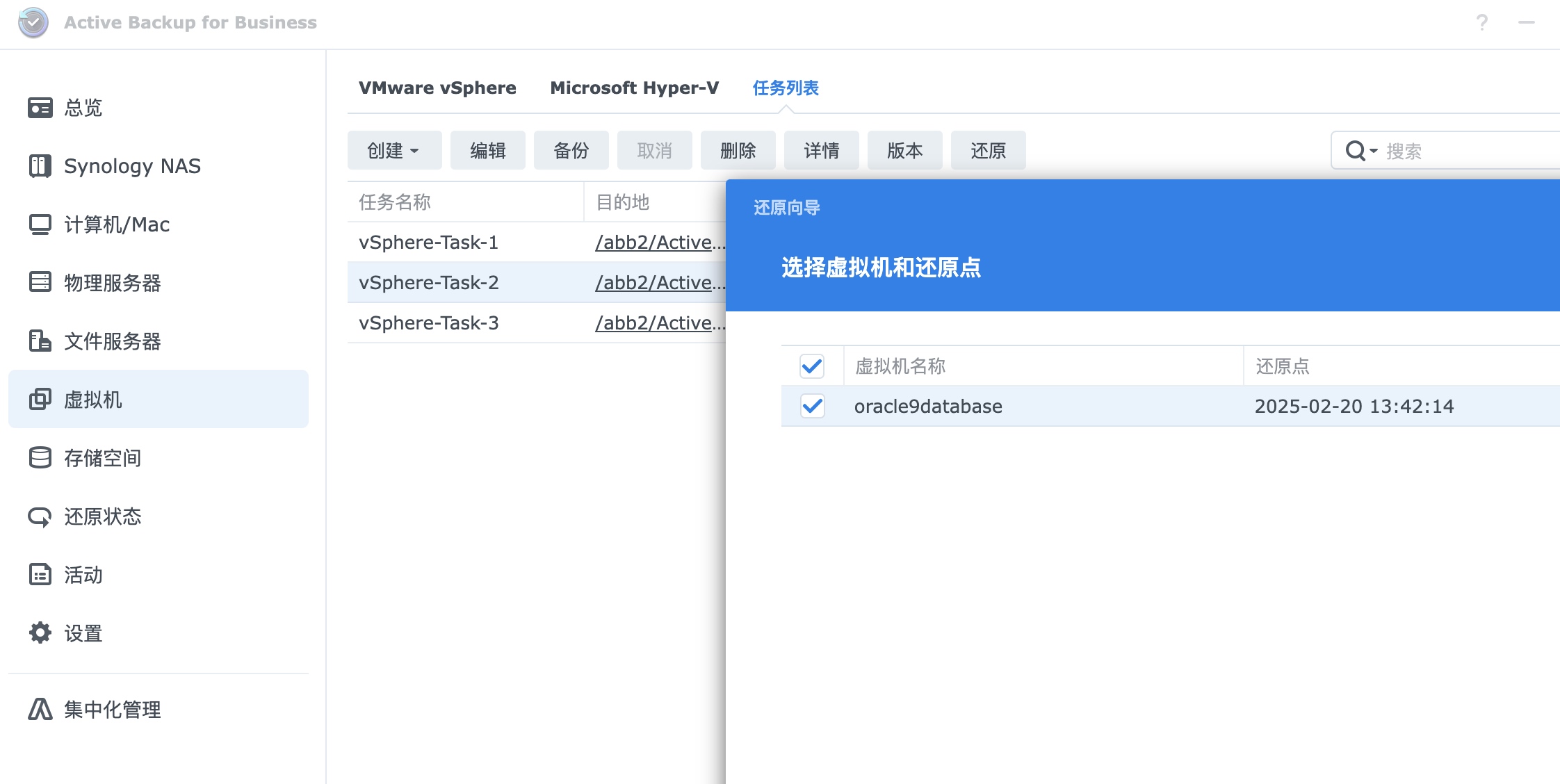
Task: Select the oracle9database VM name
Action: 928,407
